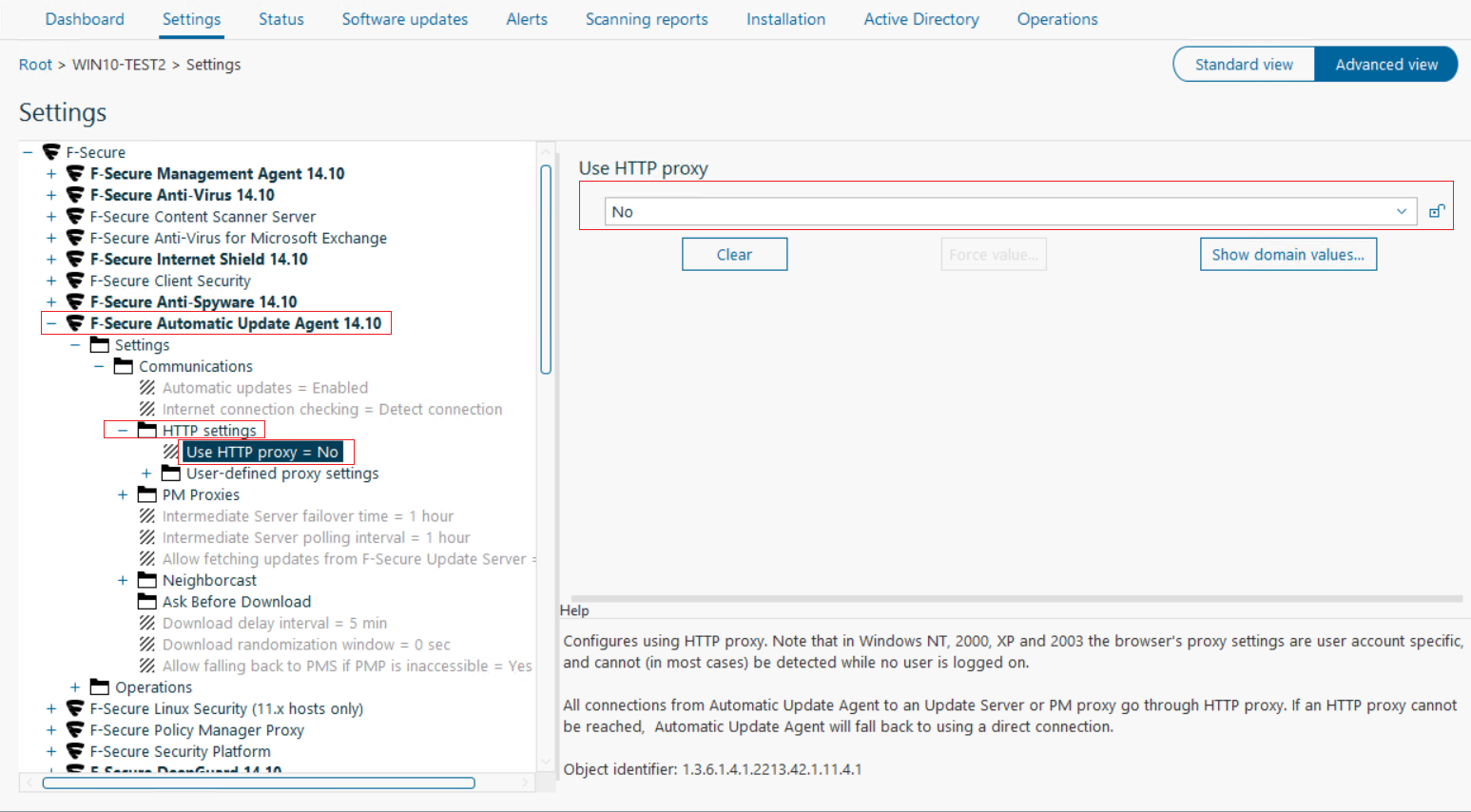
Task: Expand the PM Proxies folder
Action: 123,494
